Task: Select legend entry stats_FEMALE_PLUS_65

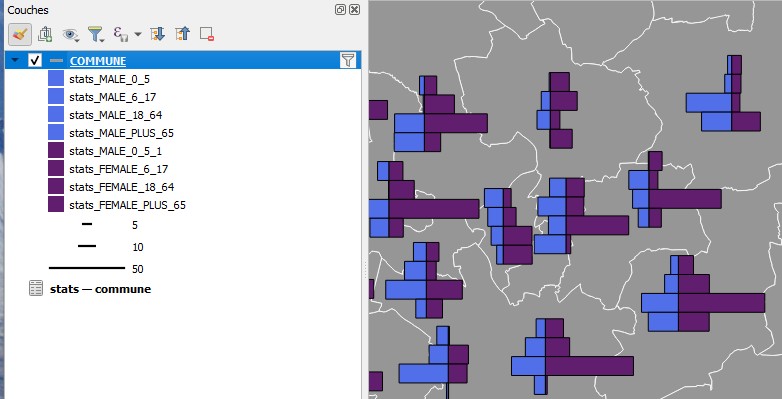Action: [x=127, y=204]
